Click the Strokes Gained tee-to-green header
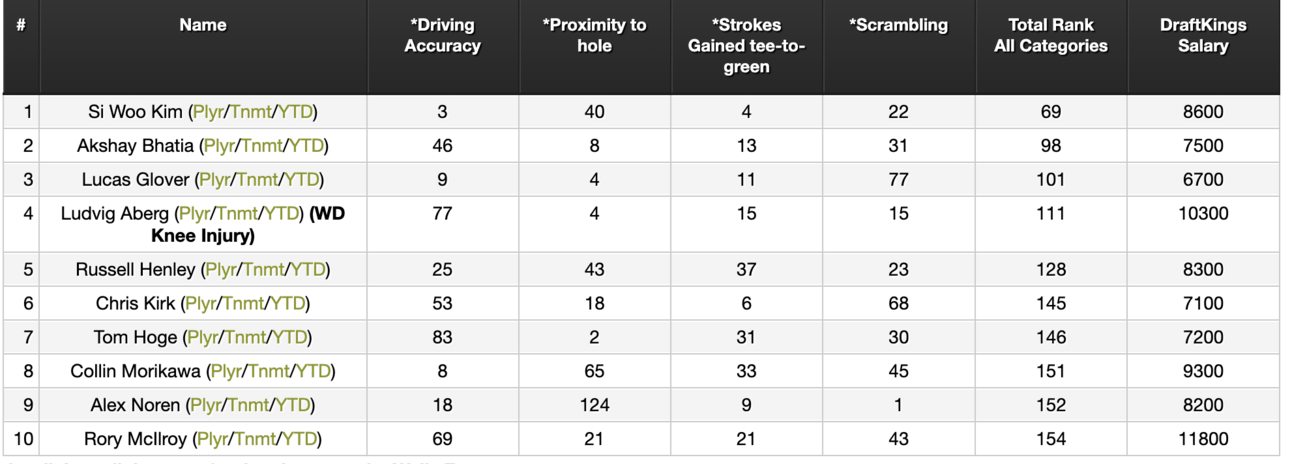Image resolution: width=1292 pixels, height=464 pixels. click(746, 46)
